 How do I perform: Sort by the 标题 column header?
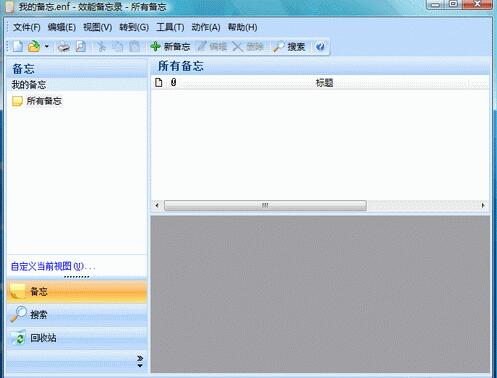pyautogui.click(x=324, y=83)
